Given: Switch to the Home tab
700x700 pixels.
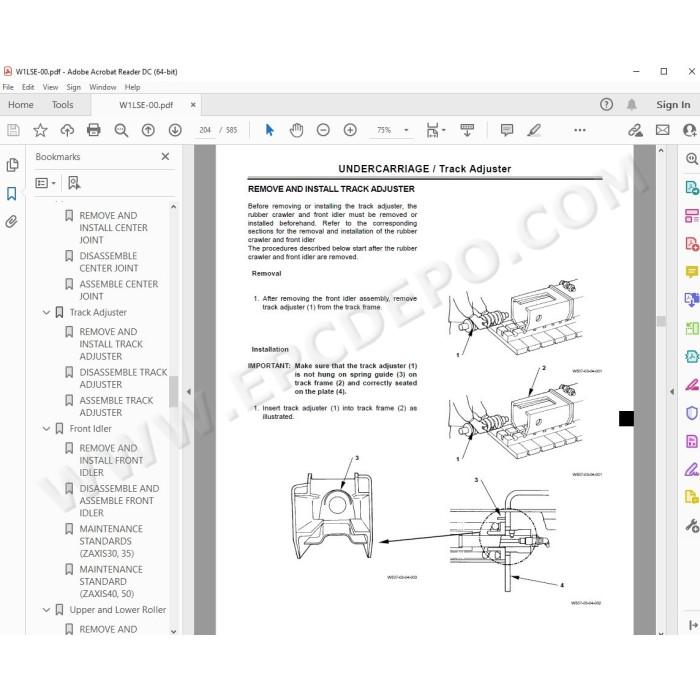Looking at the screenshot, I should (x=21, y=104).
